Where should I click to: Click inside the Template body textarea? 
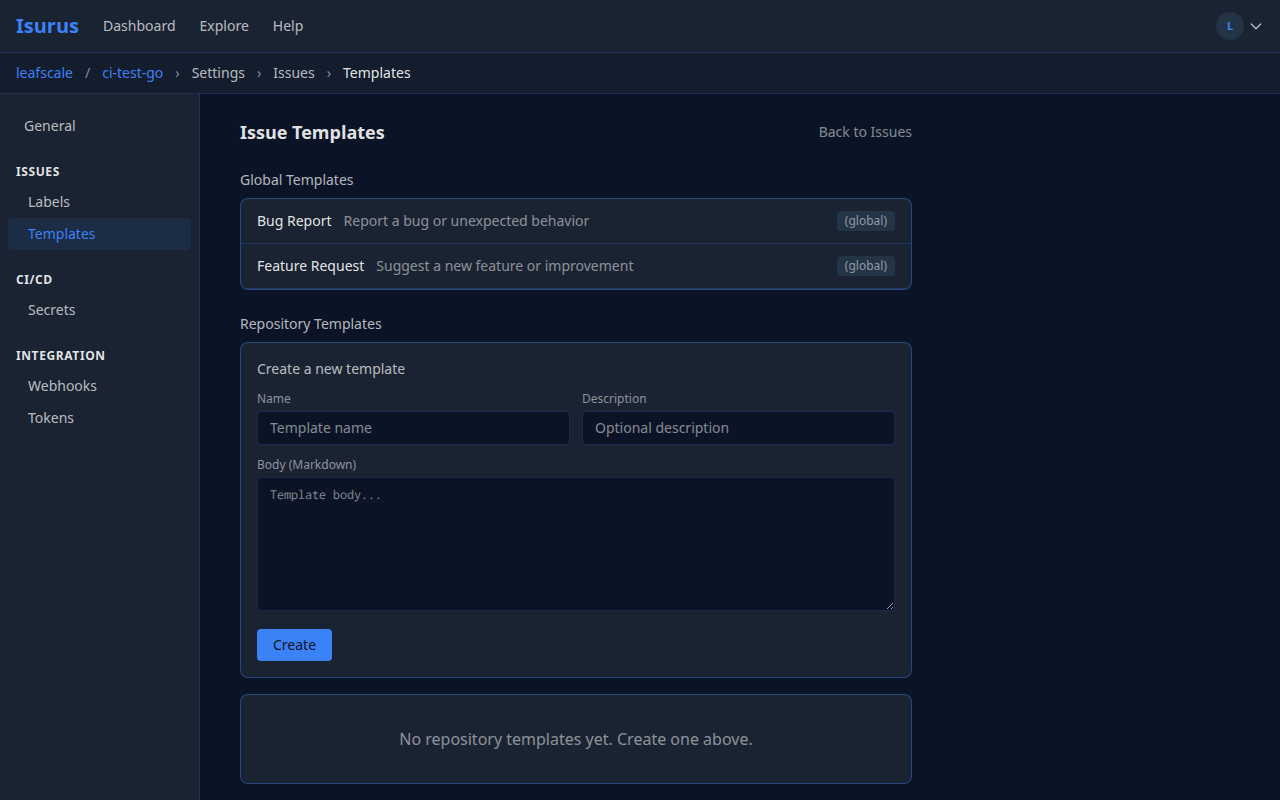pos(576,544)
